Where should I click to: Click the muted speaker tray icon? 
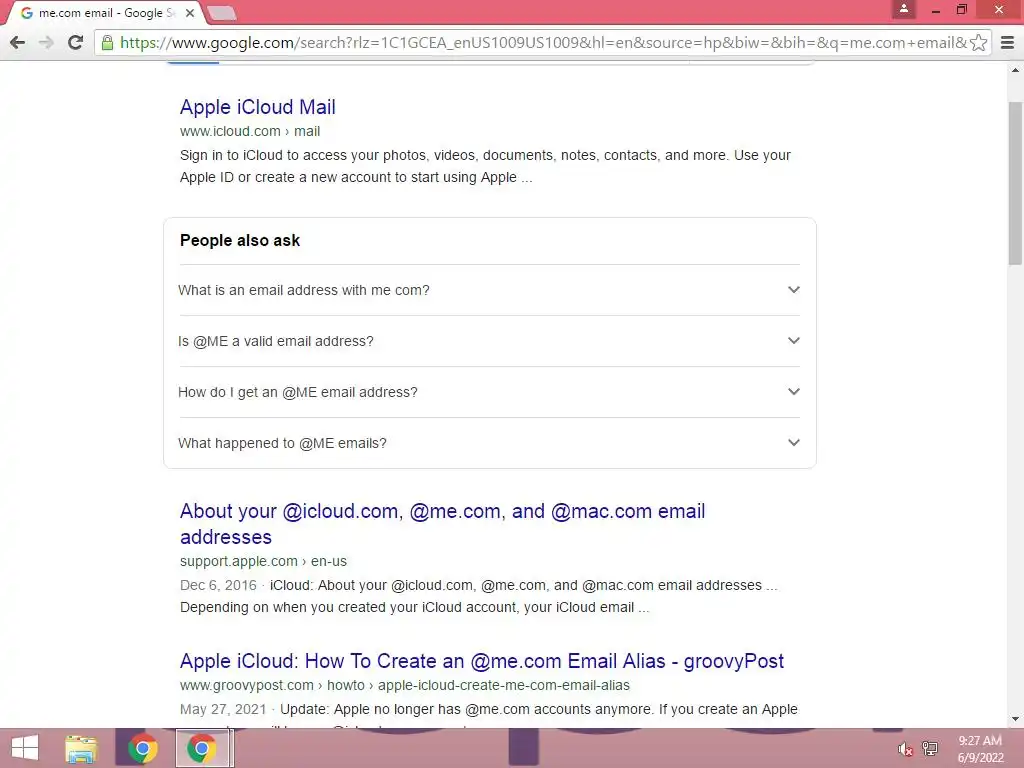click(905, 748)
